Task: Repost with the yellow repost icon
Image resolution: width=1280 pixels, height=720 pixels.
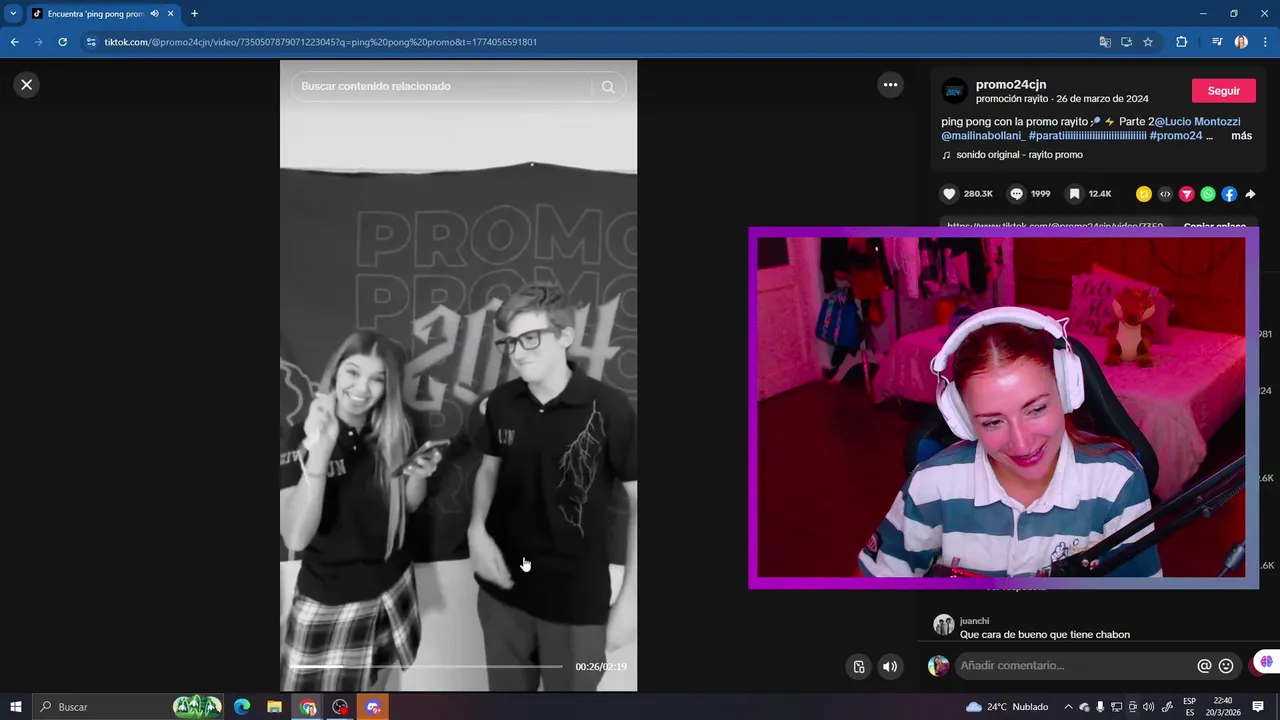Action: pyautogui.click(x=1144, y=194)
